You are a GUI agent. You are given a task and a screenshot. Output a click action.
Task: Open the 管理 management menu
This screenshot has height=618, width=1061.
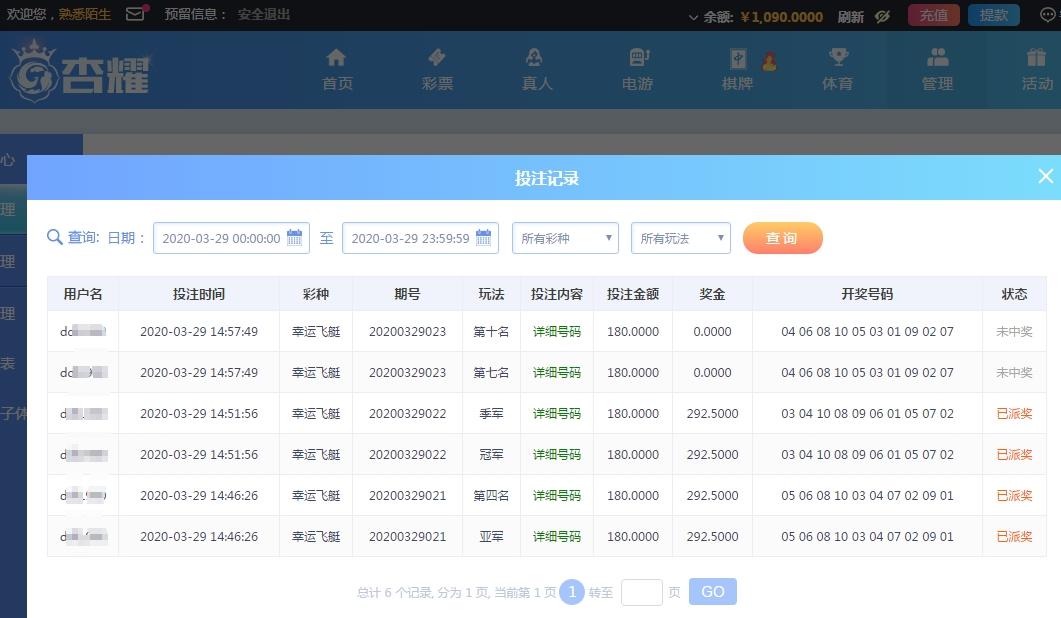(x=937, y=69)
